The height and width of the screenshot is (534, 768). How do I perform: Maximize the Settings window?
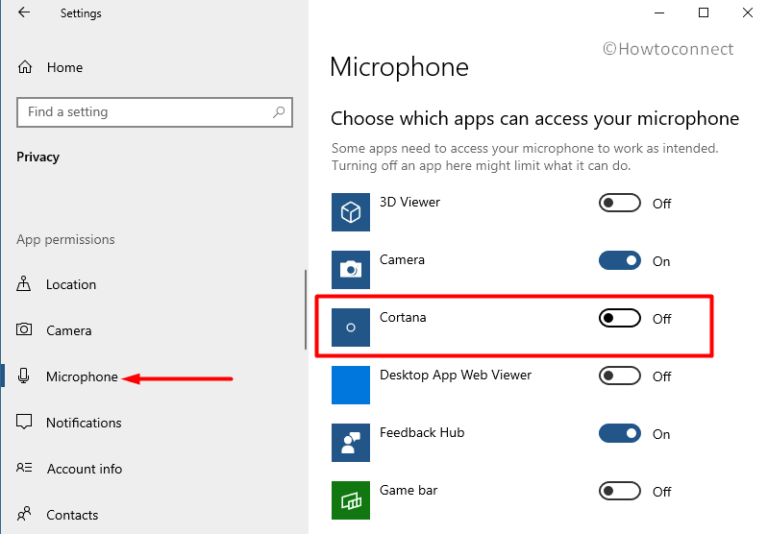click(x=703, y=13)
